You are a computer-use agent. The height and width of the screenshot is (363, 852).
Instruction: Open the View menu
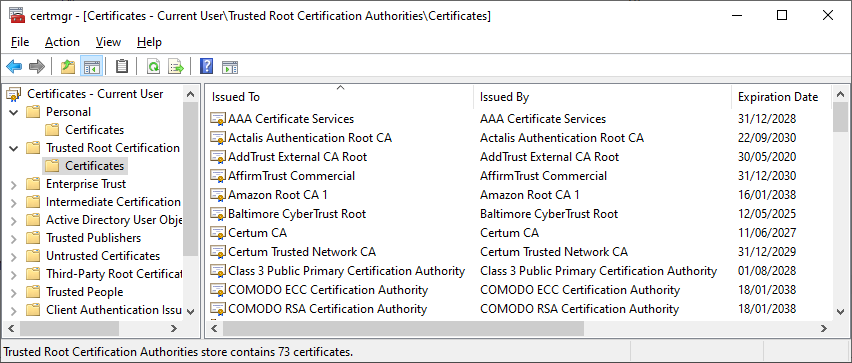point(108,42)
